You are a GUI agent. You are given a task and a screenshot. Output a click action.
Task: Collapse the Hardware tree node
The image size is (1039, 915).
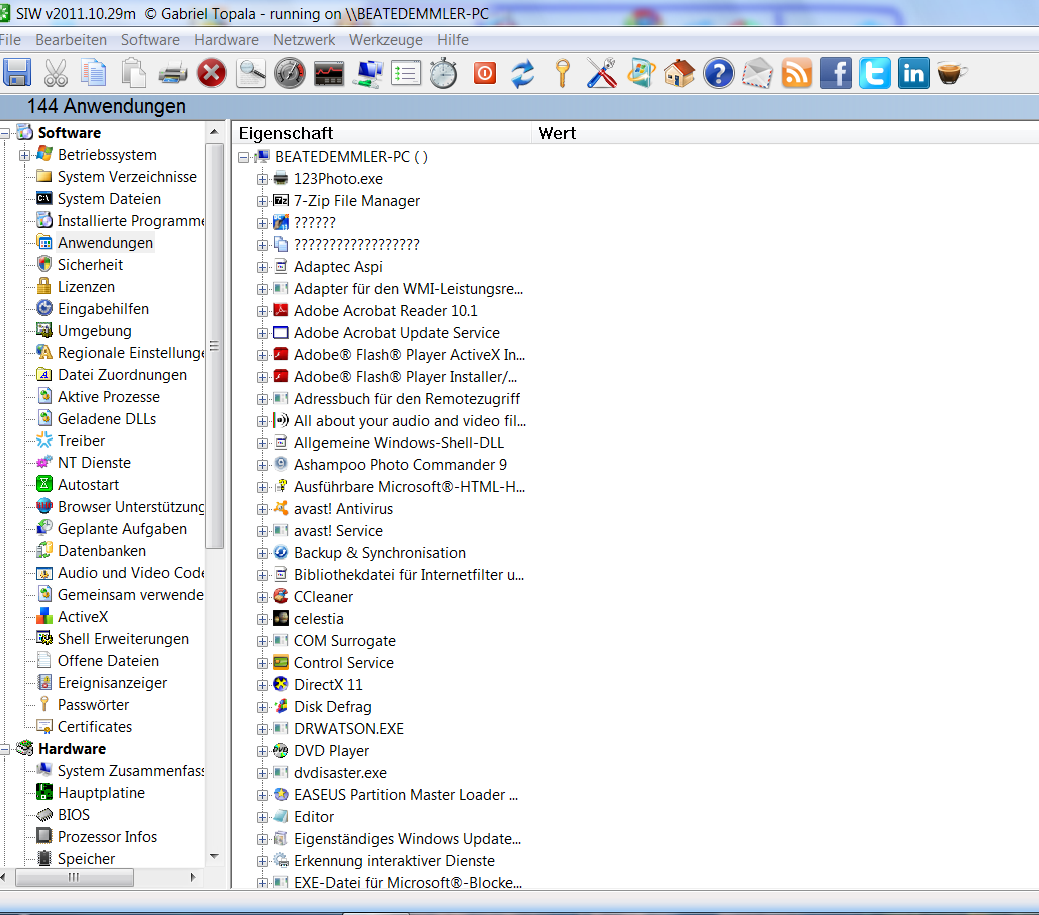pyautogui.click(x=5, y=749)
